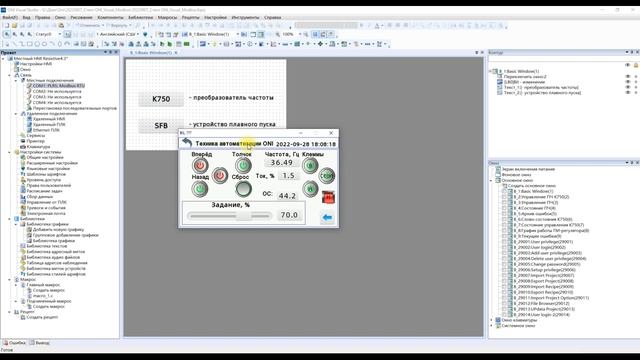Click the Задание % slider handle
640x360 pixels.
pyautogui.click(x=244, y=216)
